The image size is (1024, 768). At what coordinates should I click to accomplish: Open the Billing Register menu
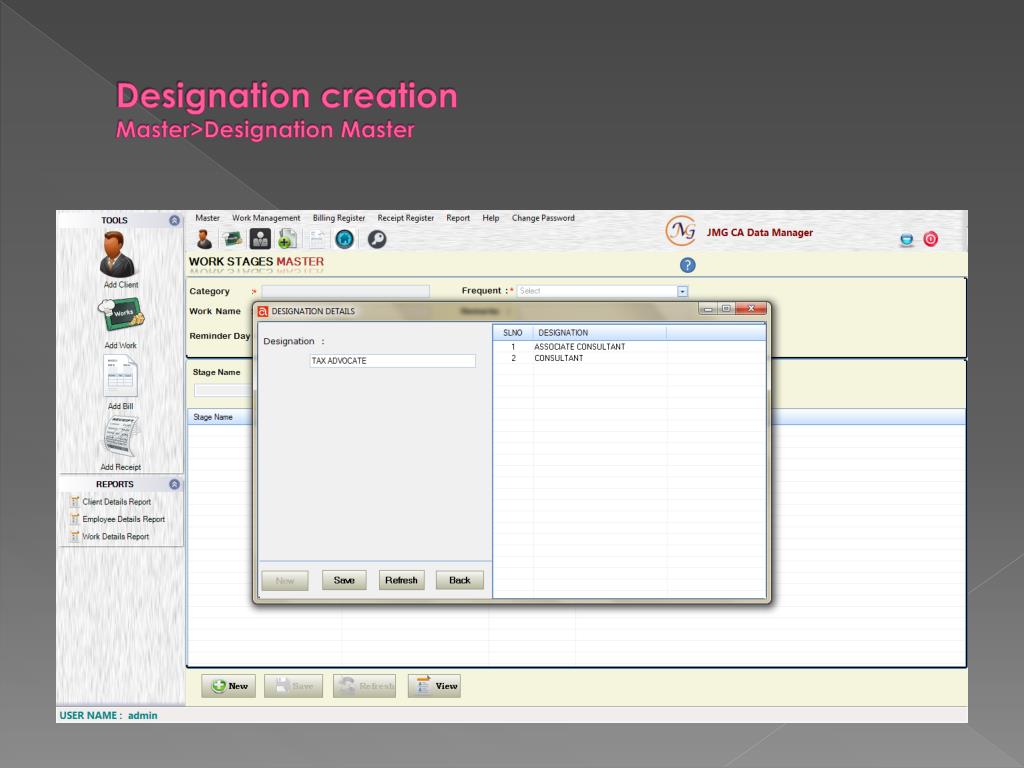click(339, 218)
